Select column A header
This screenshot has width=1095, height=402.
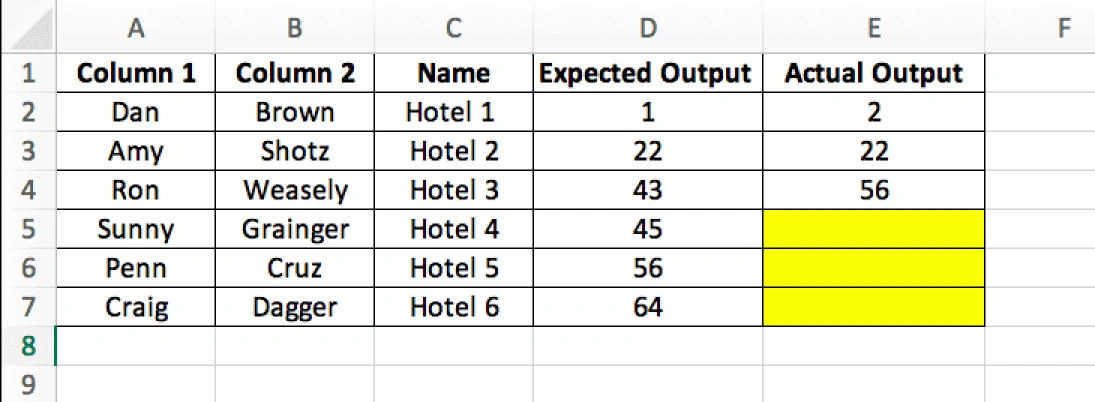[135, 30]
